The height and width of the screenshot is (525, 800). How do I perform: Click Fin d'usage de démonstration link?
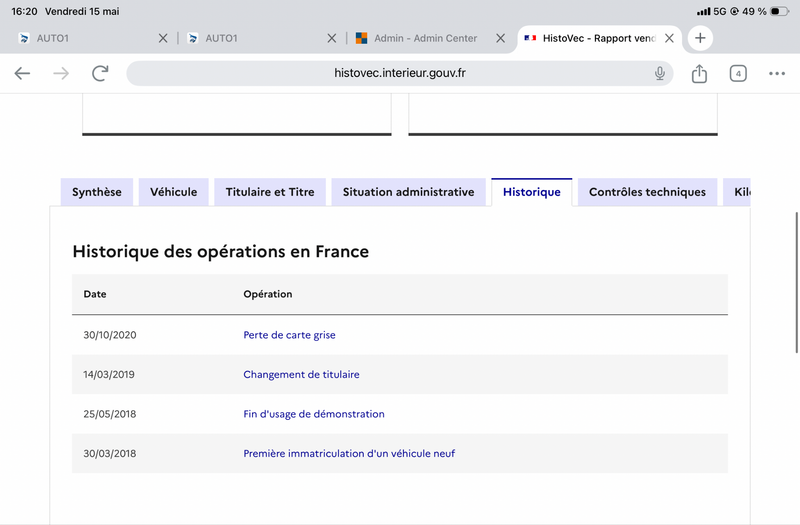point(314,414)
